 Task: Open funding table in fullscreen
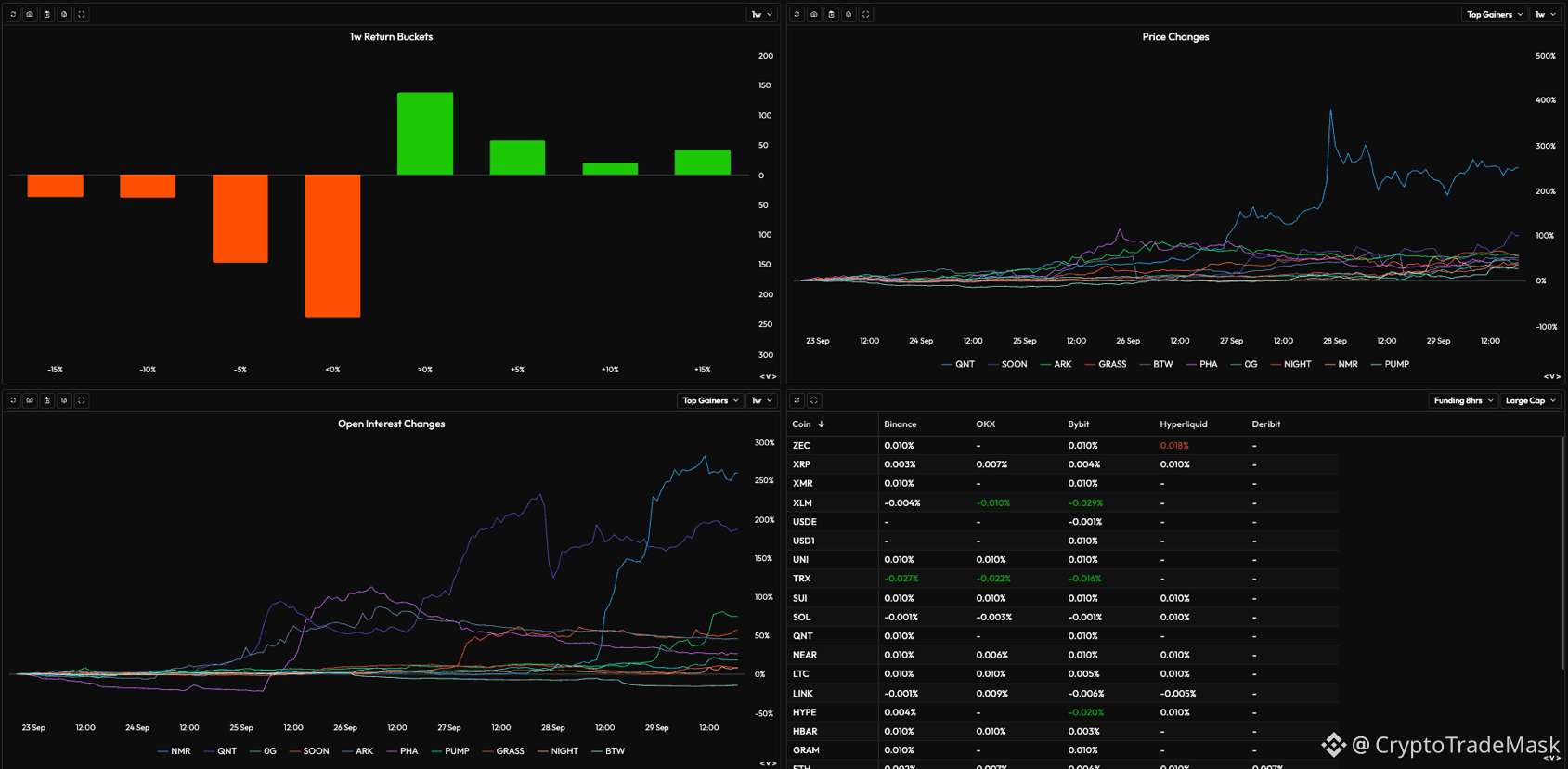point(814,400)
